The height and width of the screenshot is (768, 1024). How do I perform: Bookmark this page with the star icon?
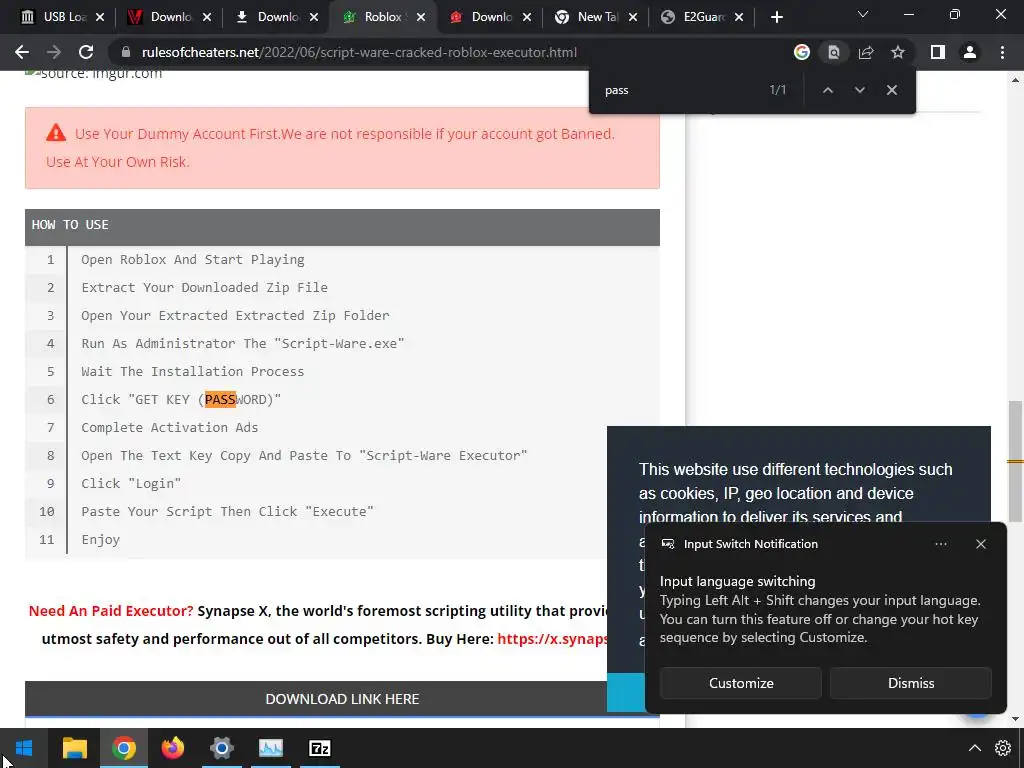[x=898, y=52]
